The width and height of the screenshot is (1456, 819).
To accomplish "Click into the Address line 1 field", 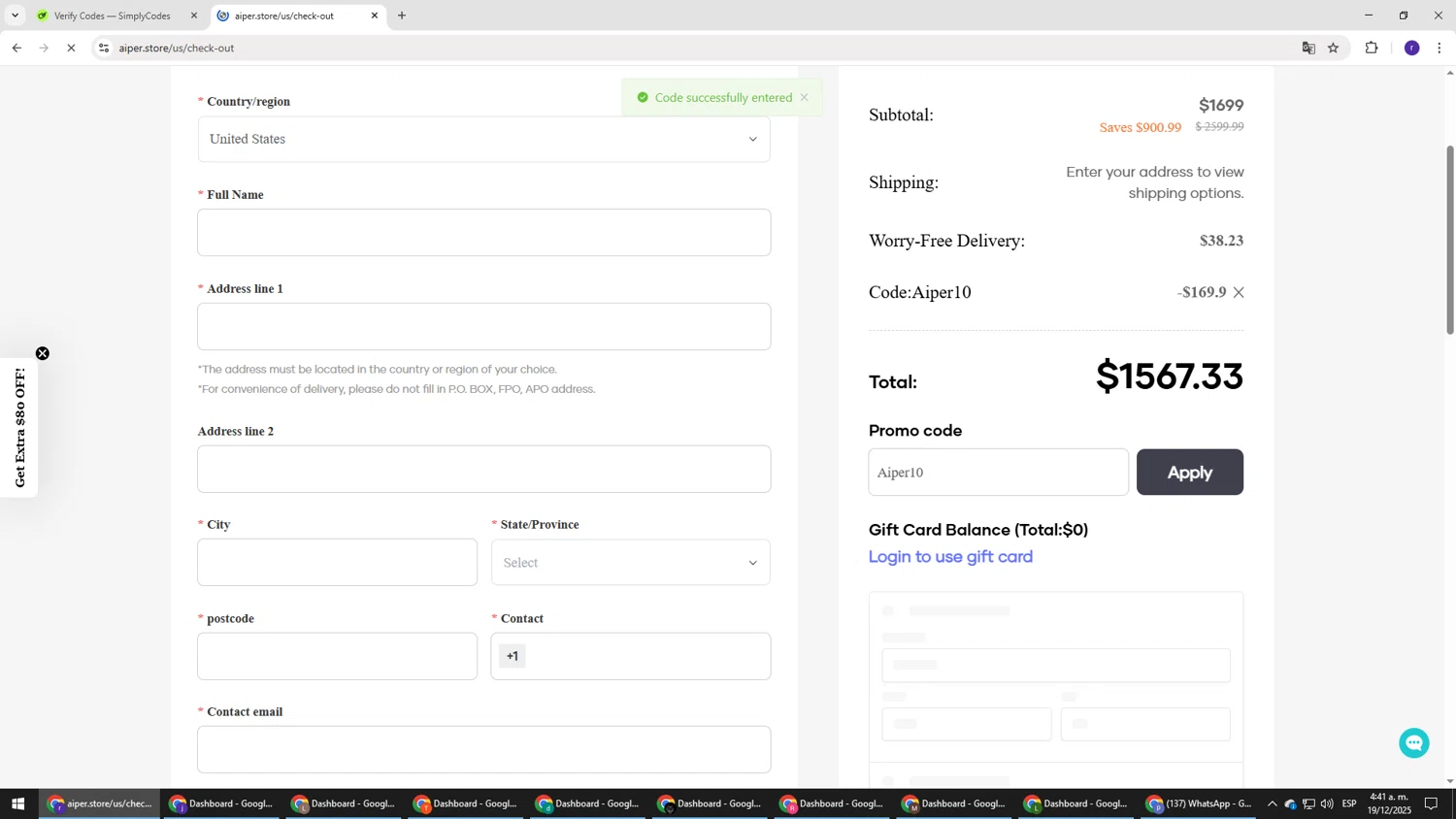I will pos(483,326).
